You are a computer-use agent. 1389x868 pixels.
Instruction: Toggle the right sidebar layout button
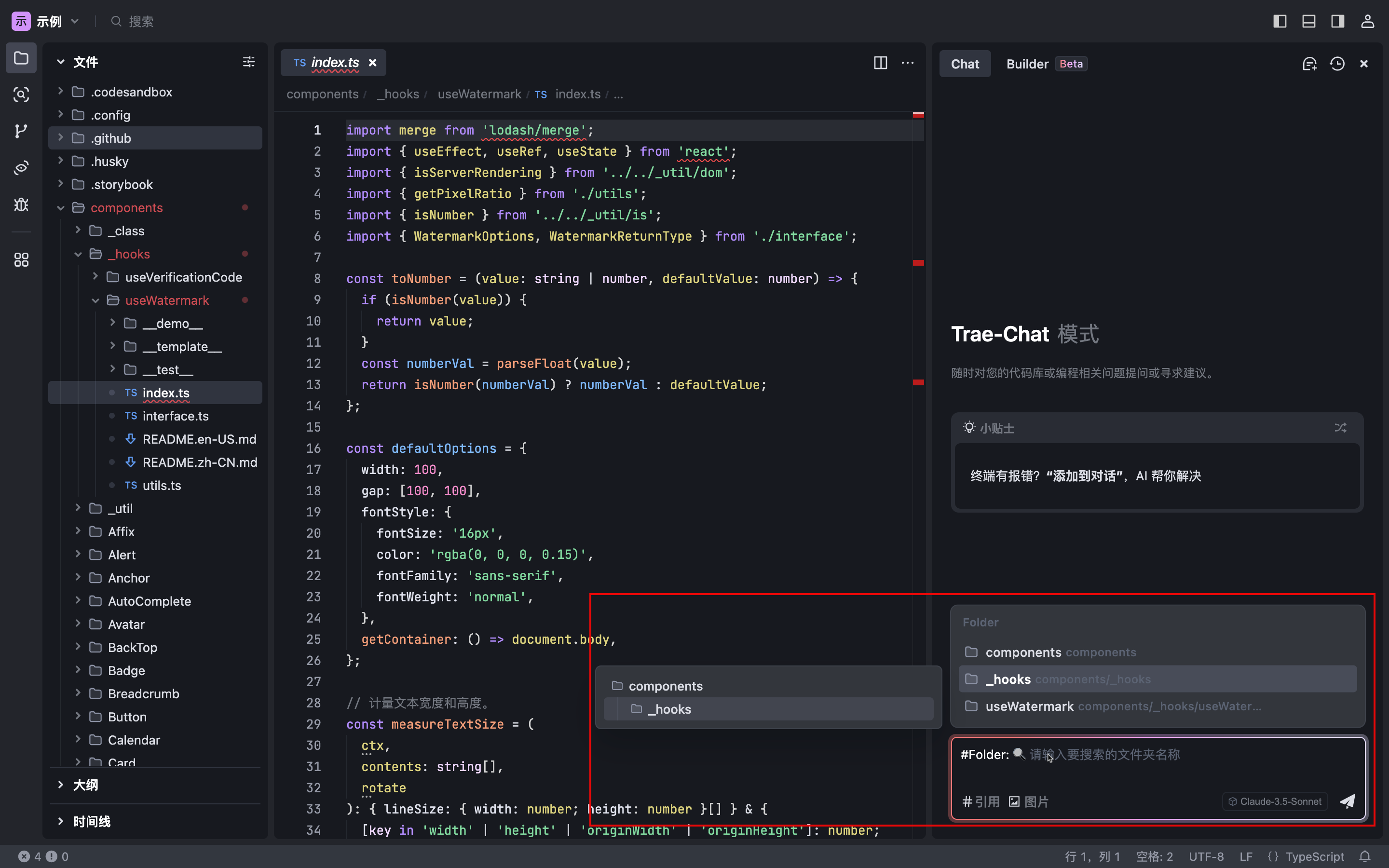coord(1338,21)
